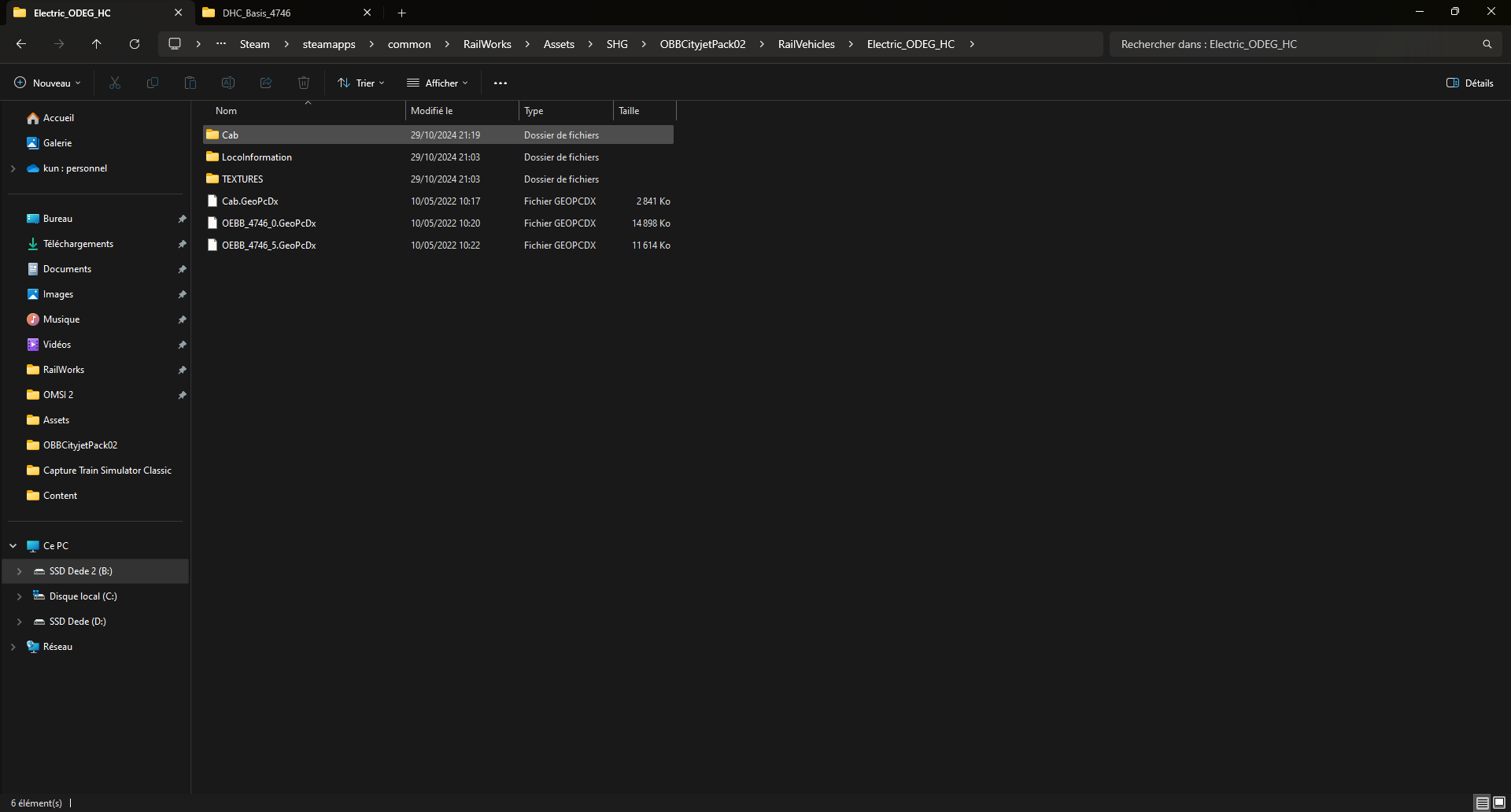Screen dimensions: 1511x812
Task: Click the PC monitor icon in address bar
Action: 175,44
